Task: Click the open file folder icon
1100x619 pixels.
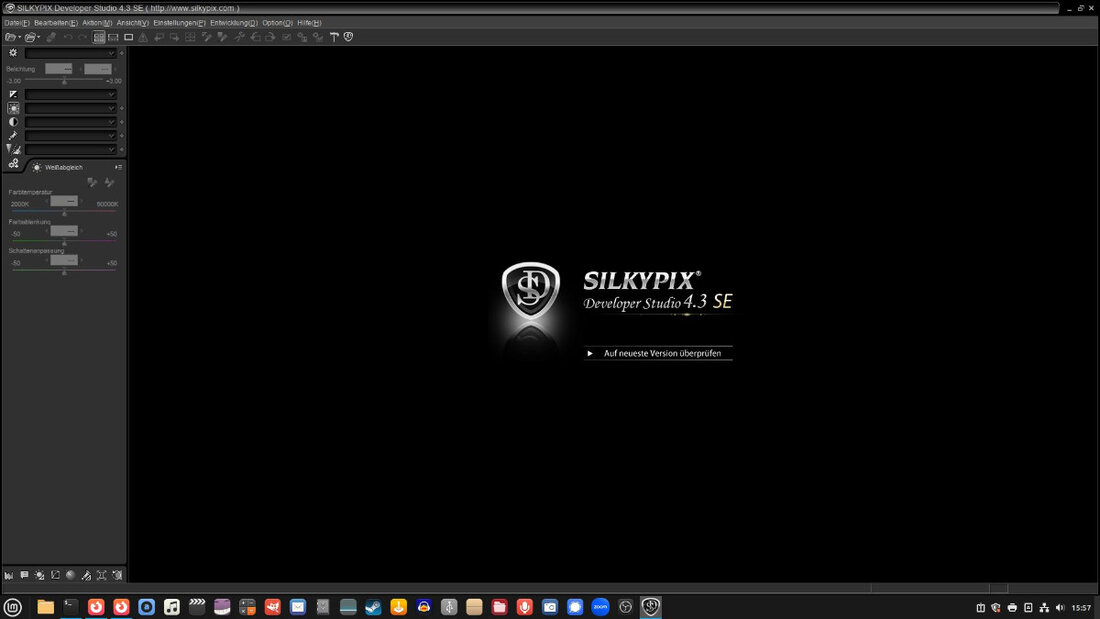Action: 10,37
